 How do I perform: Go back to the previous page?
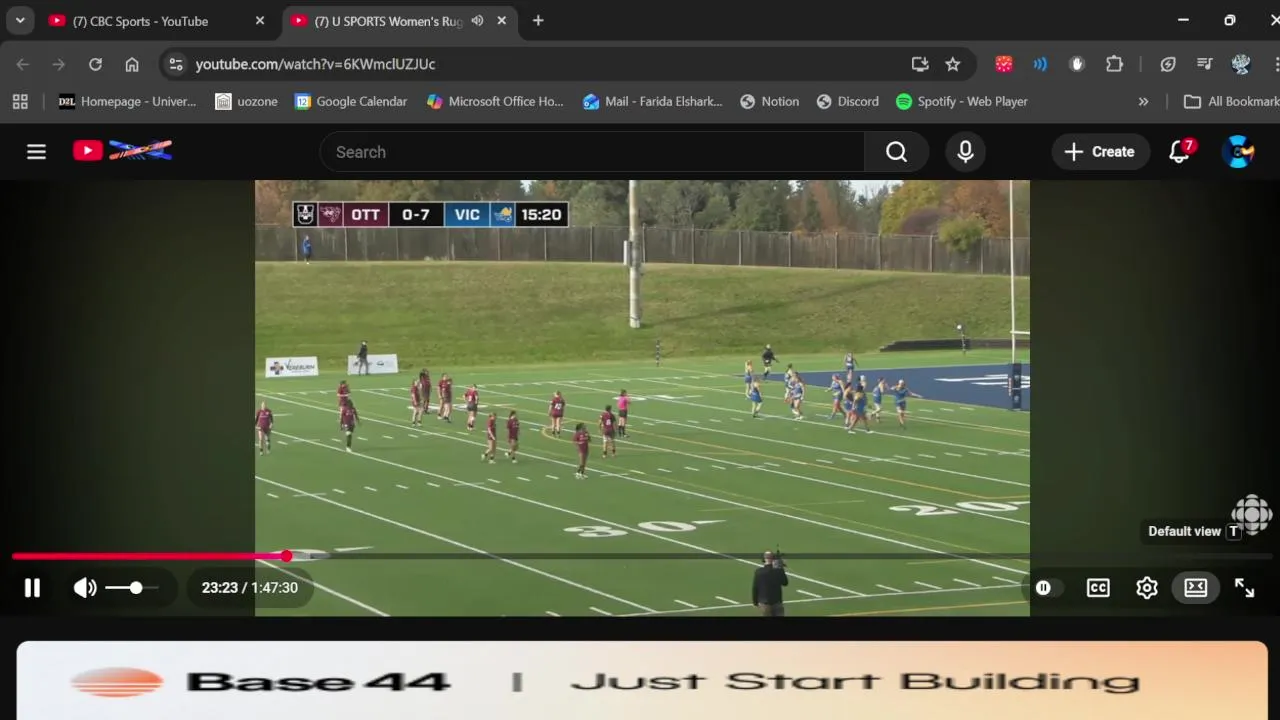23,64
